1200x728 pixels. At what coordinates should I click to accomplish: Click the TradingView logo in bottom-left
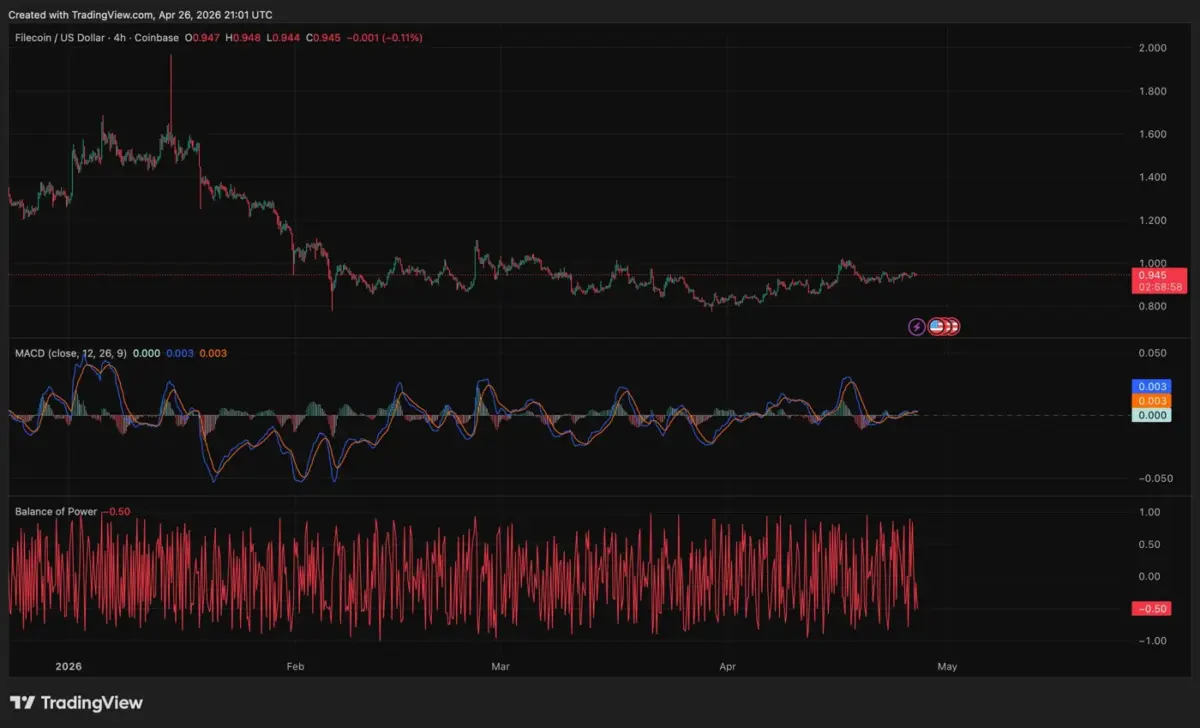click(77, 703)
